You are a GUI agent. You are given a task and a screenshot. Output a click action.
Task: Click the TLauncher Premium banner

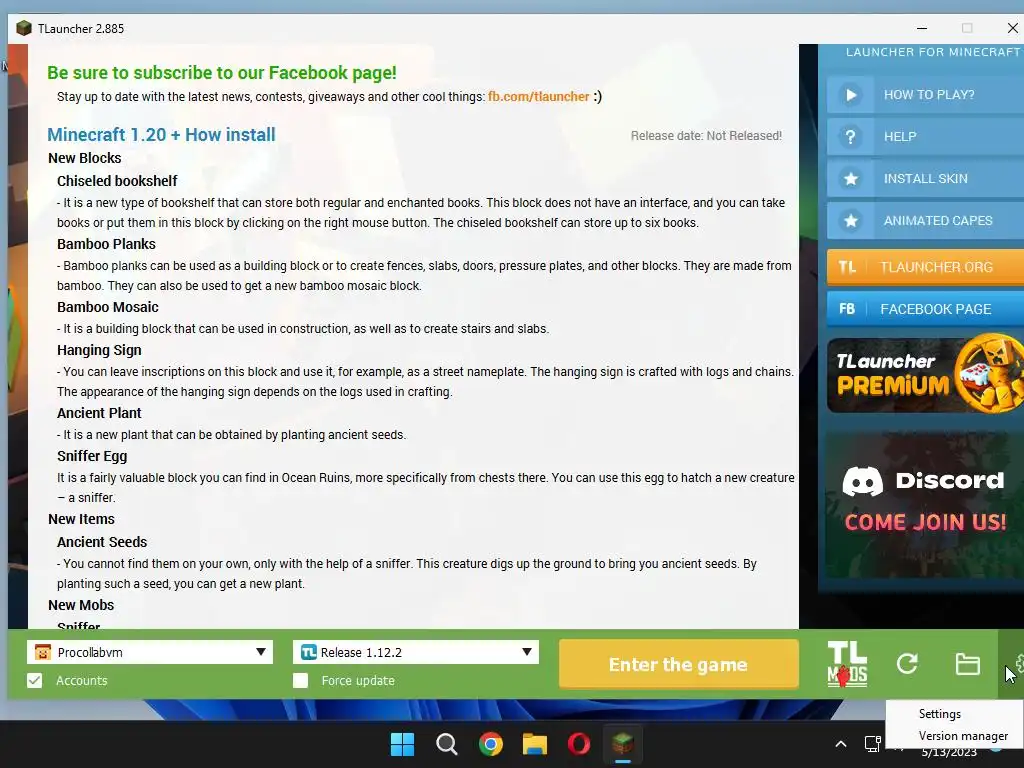[925, 375]
